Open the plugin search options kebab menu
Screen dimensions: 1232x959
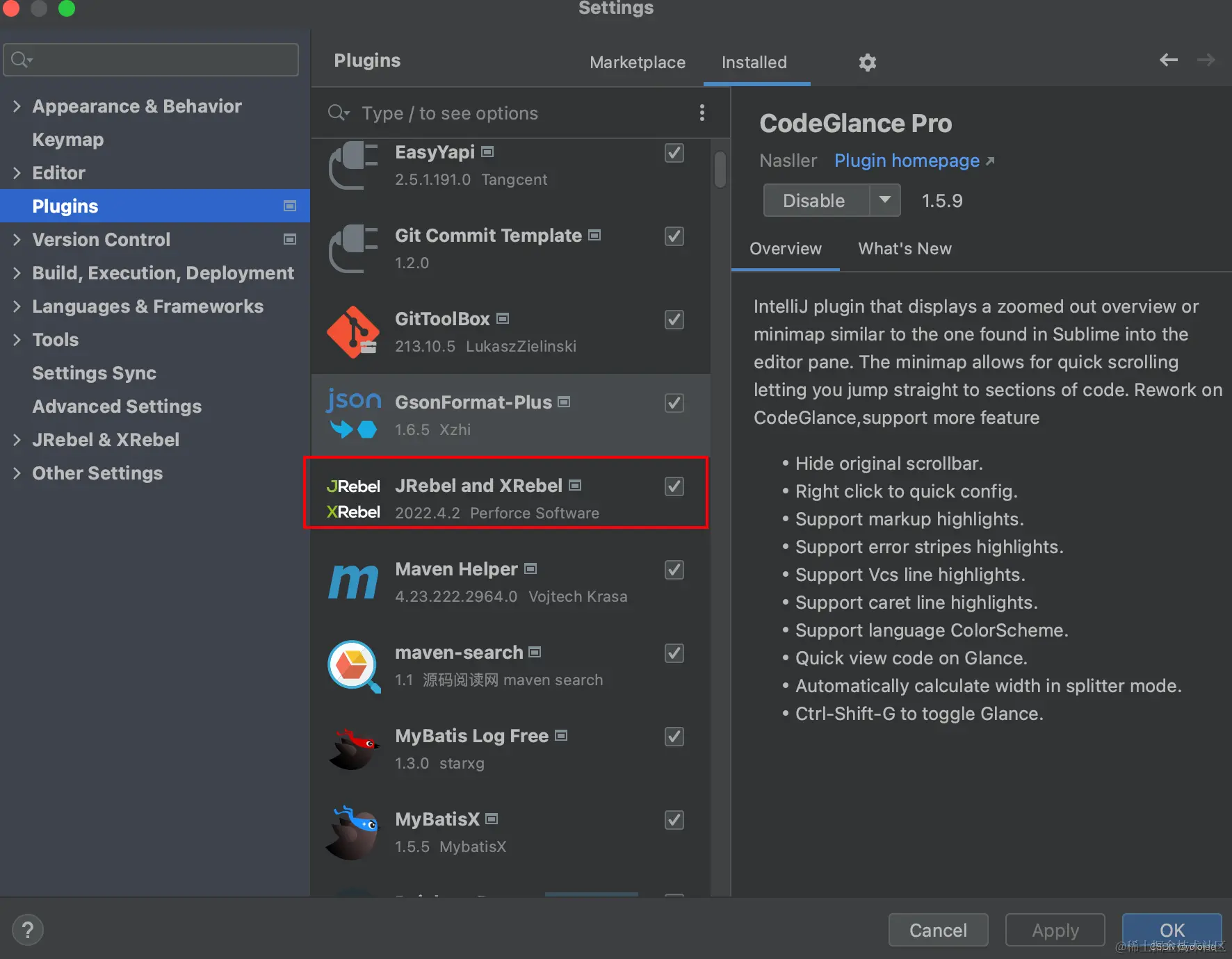tap(702, 113)
